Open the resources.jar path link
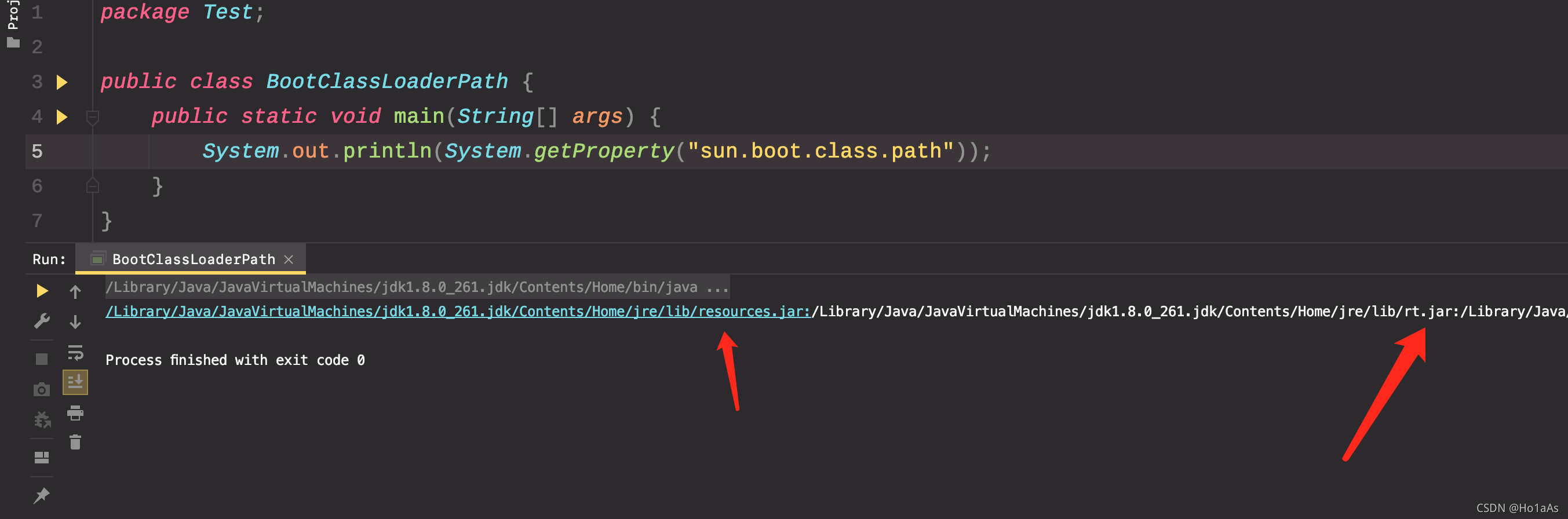This screenshot has width=1568, height=519. click(458, 312)
